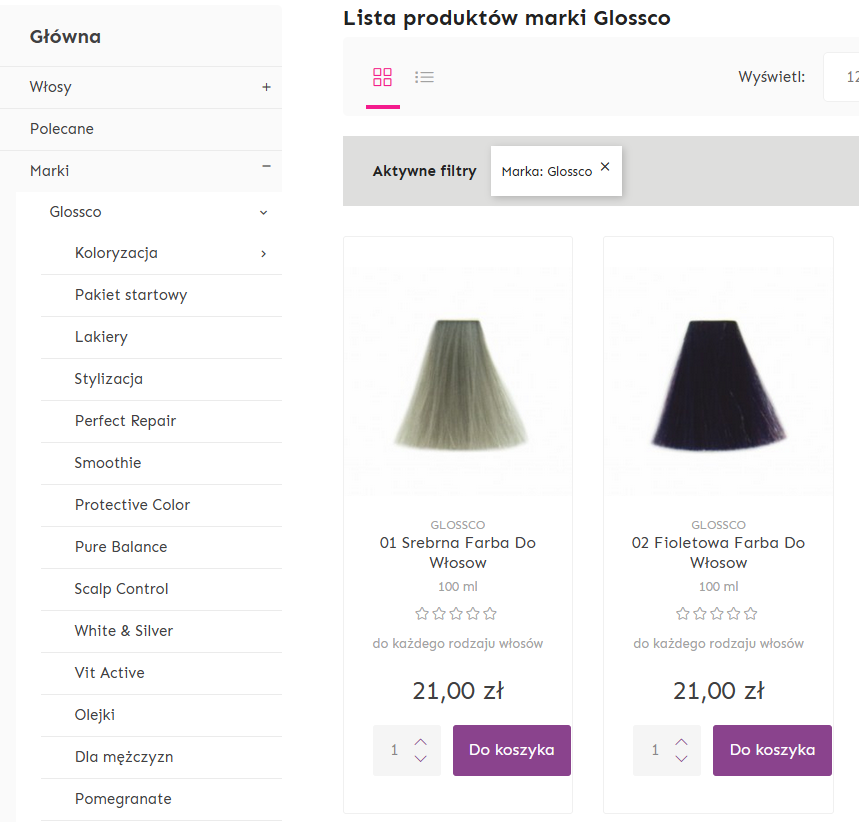Screen dimensions: 859x822
Task: Open the 02 Fioletowa Farba product title
Action: click(x=718, y=552)
